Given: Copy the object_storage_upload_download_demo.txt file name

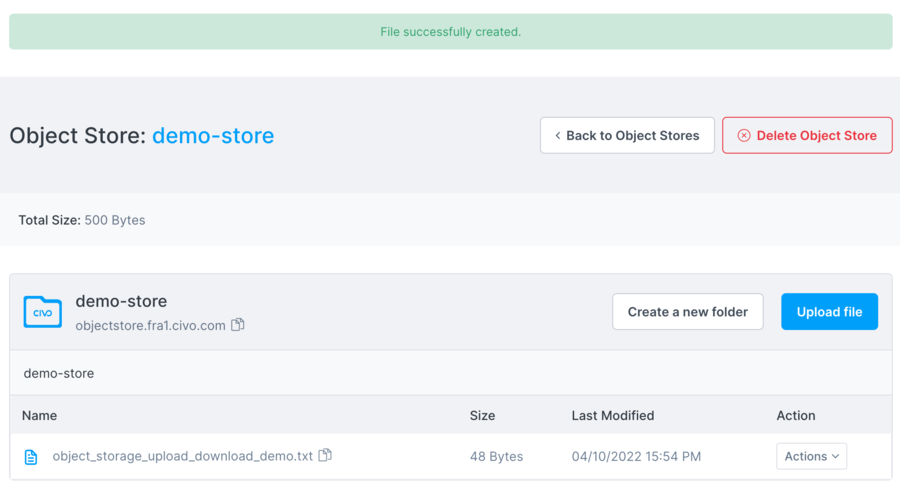Looking at the screenshot, I should 325,456.
